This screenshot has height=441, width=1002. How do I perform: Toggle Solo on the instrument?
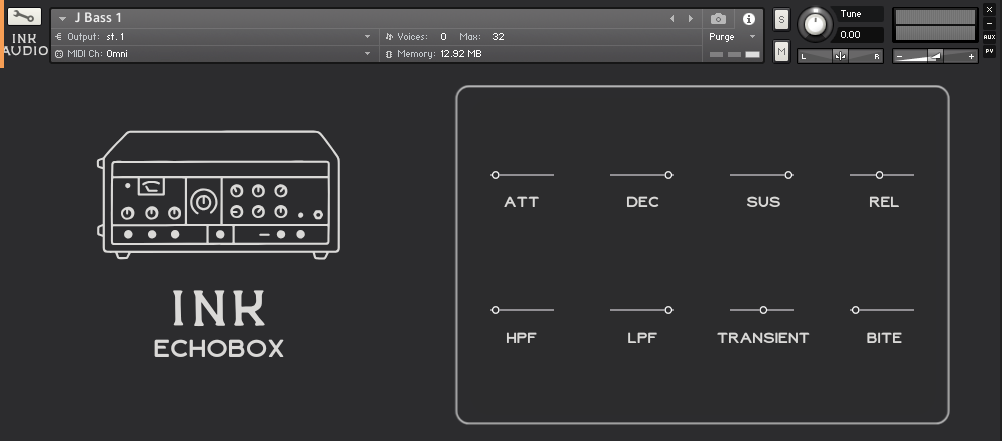781,19
